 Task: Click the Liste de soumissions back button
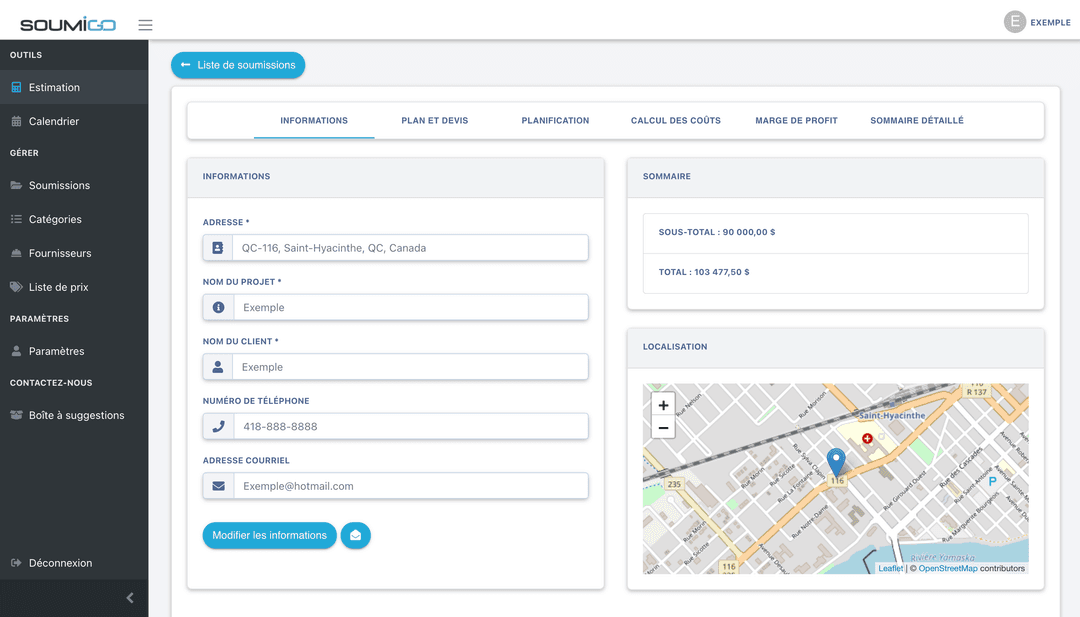click(x=238, y=65)
